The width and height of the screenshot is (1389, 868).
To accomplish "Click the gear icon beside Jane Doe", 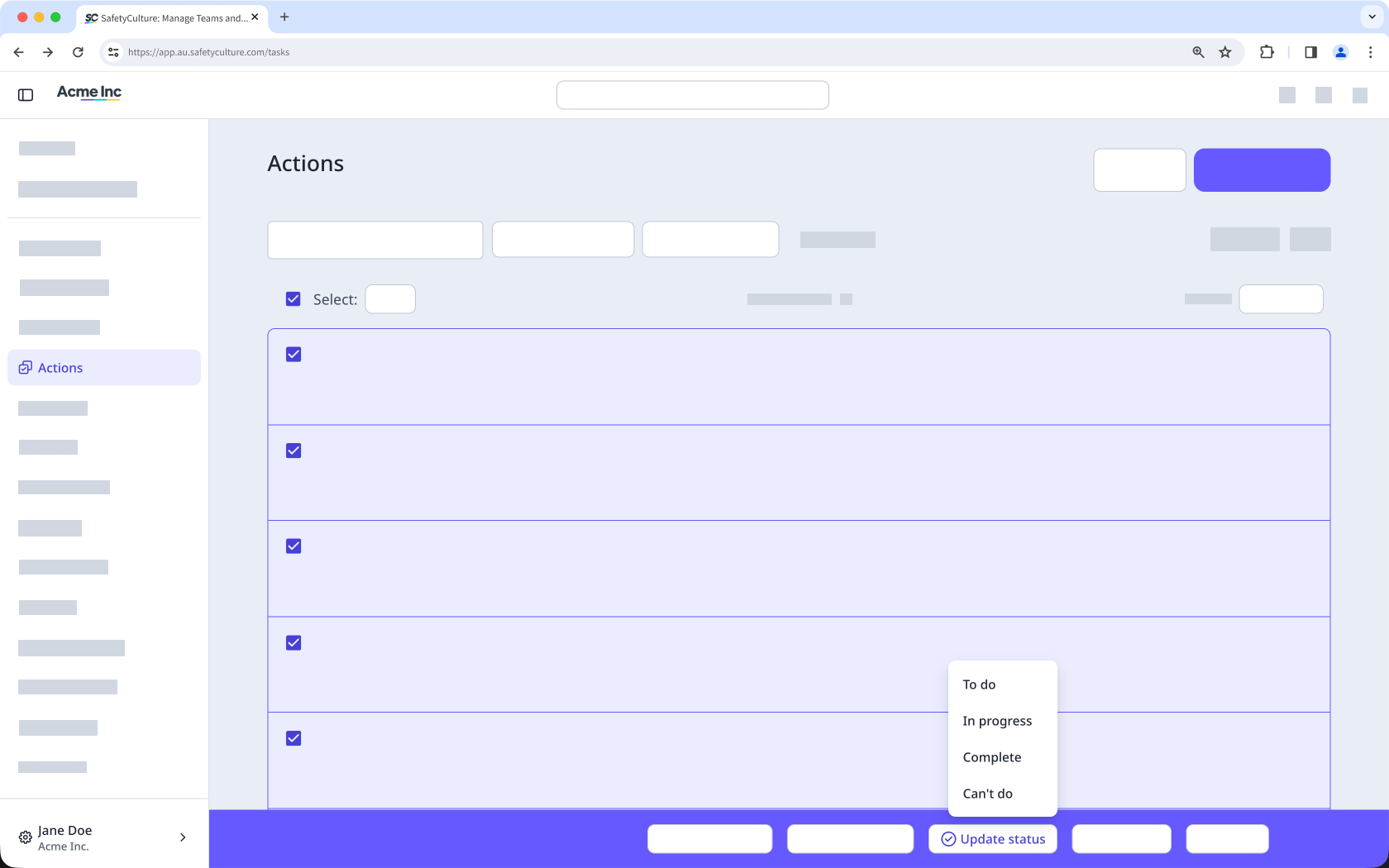I will click(x=26, y=837).
